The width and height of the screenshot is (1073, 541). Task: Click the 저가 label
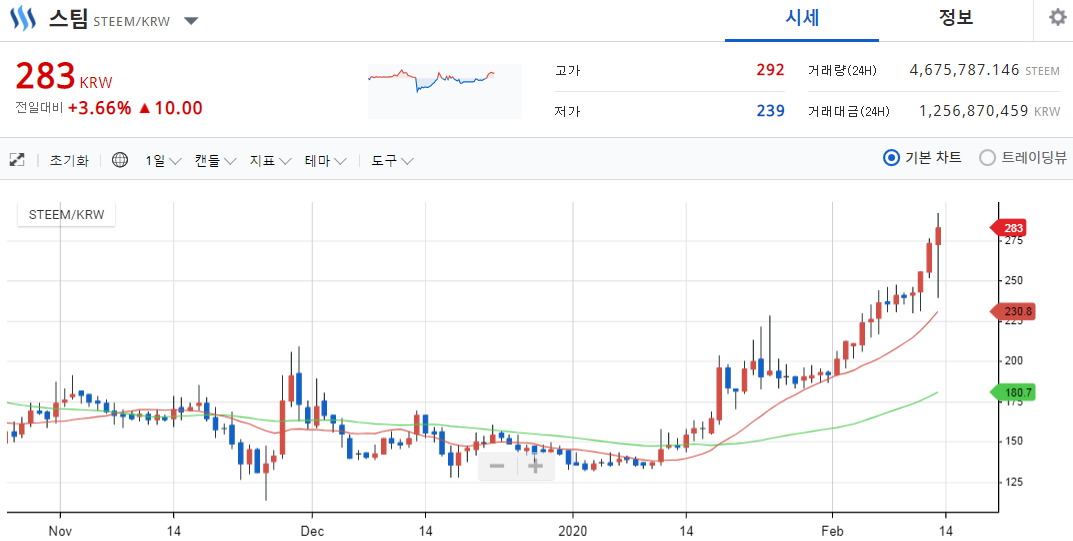tap(567, 111)
